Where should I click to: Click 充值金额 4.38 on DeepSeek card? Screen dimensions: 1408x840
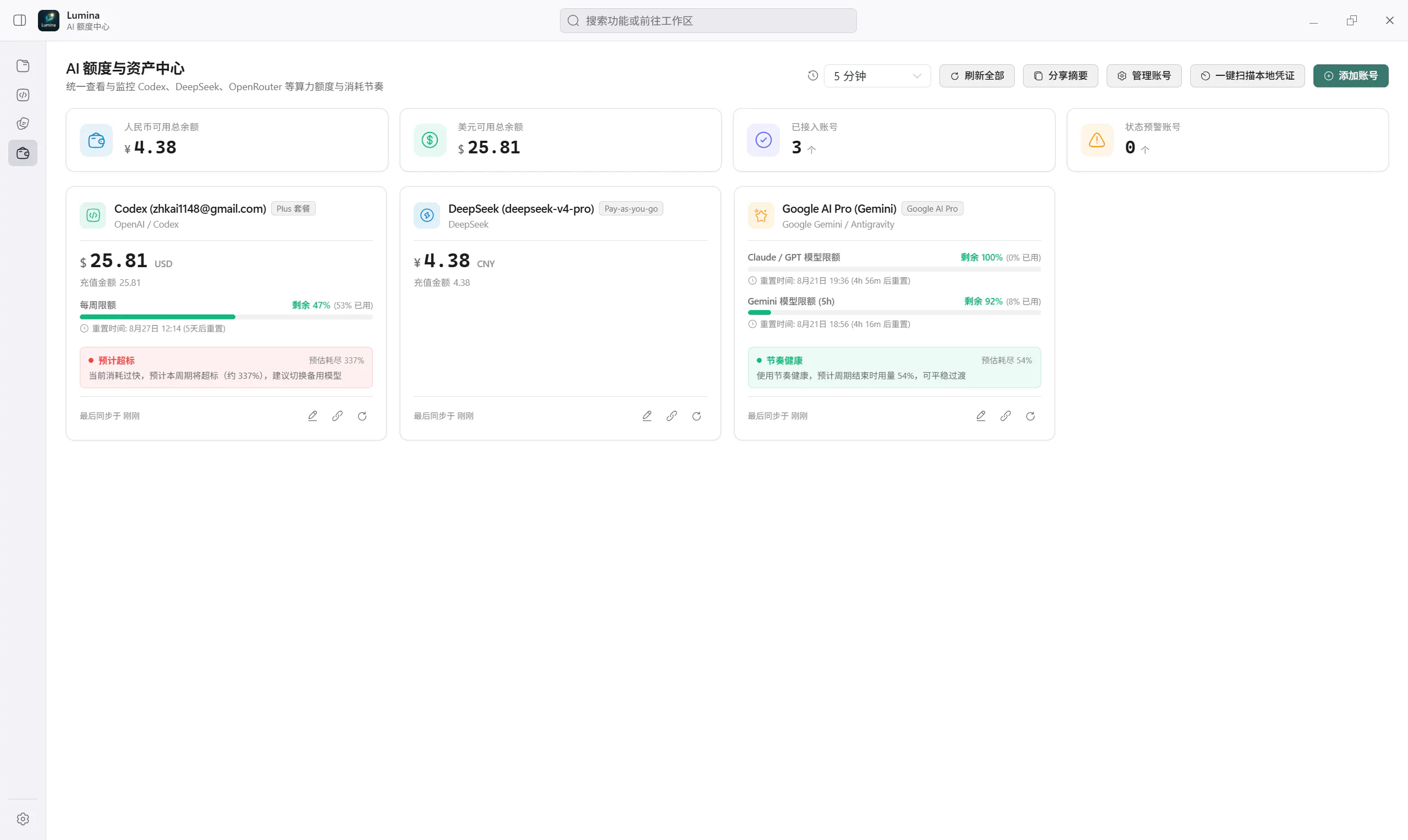tap(442, 283)
